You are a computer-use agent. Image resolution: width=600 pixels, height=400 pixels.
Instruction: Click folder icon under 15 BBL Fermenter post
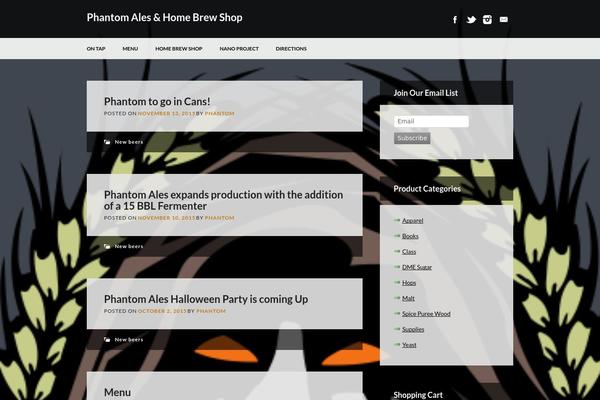[x=107, y=247]
